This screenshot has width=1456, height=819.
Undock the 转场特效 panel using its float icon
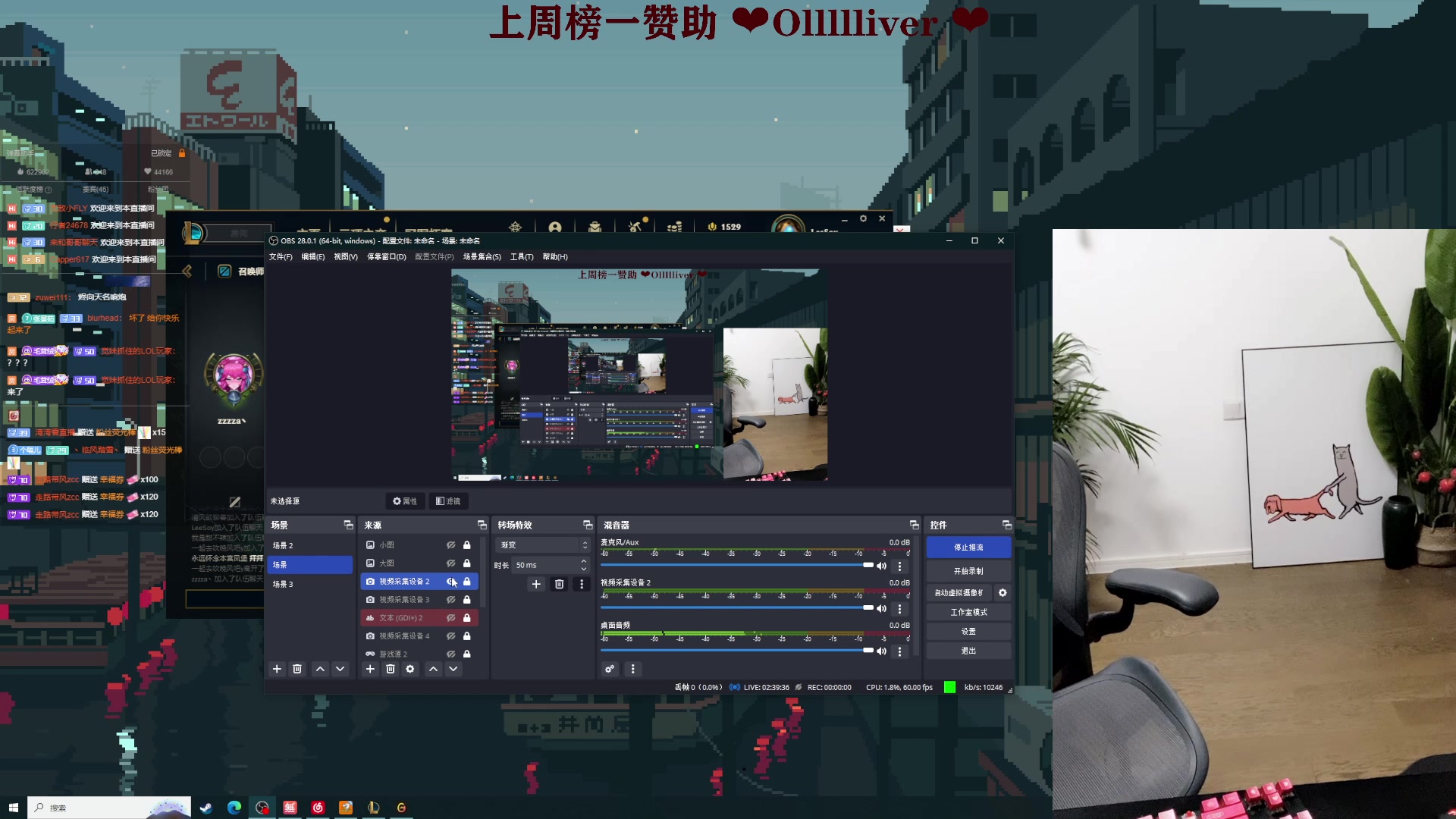point(587,525)
